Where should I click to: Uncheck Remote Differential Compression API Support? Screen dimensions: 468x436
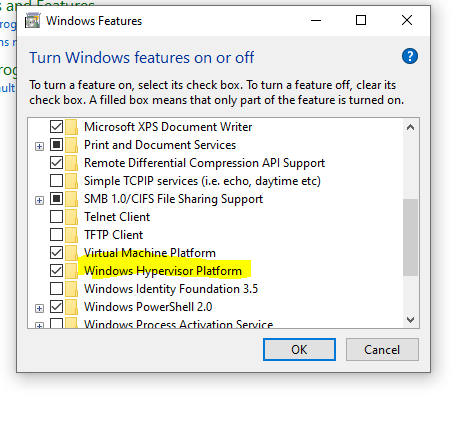[x=56, y=163]
